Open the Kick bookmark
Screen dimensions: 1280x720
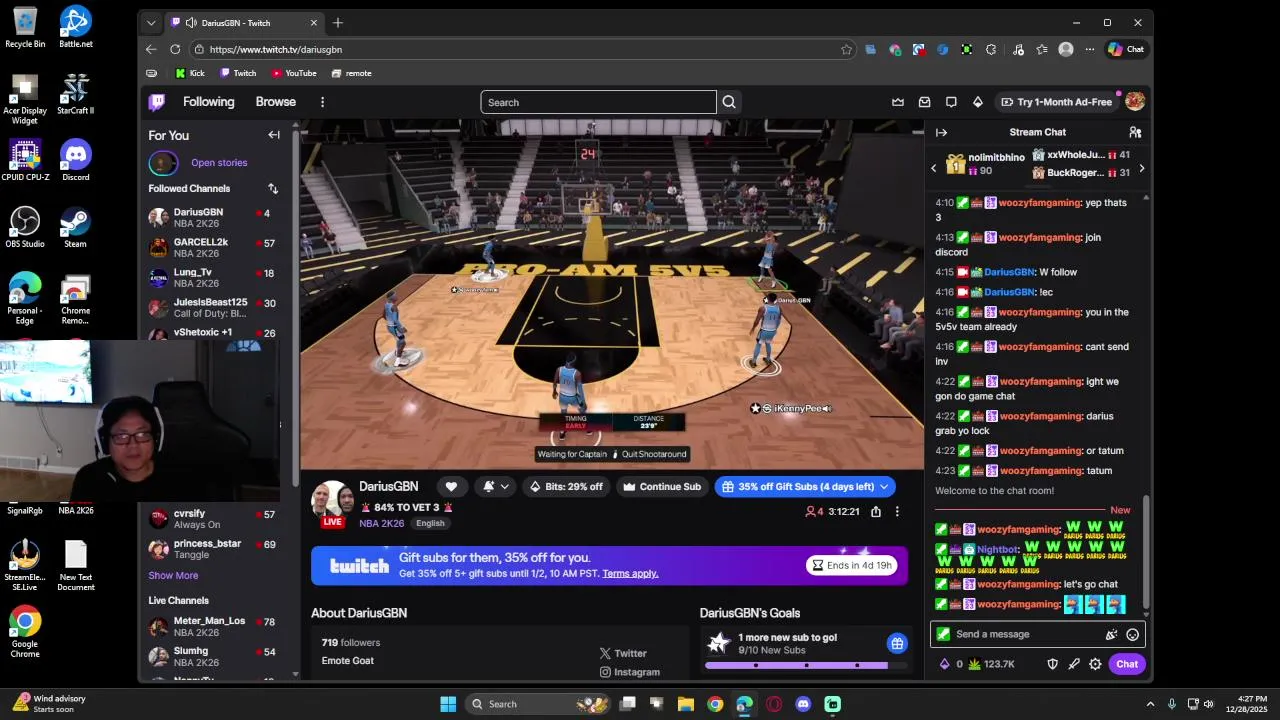tap(189, 73)
